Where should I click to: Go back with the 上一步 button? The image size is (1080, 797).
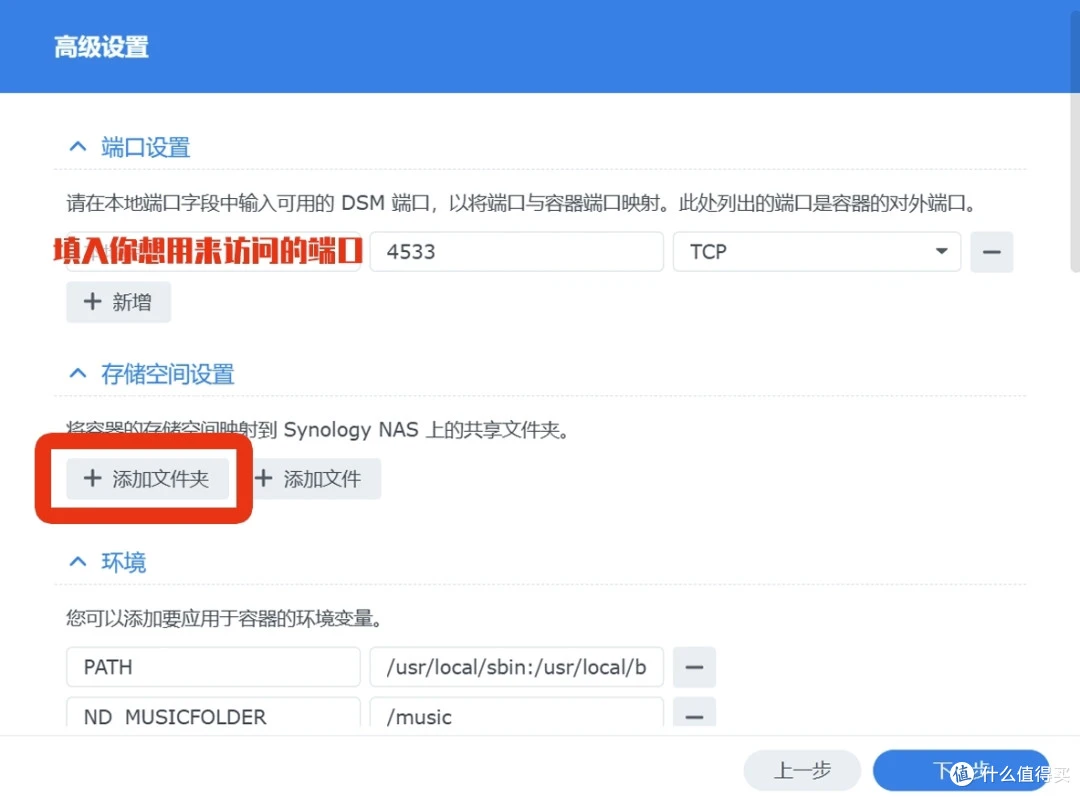(802, 771)
